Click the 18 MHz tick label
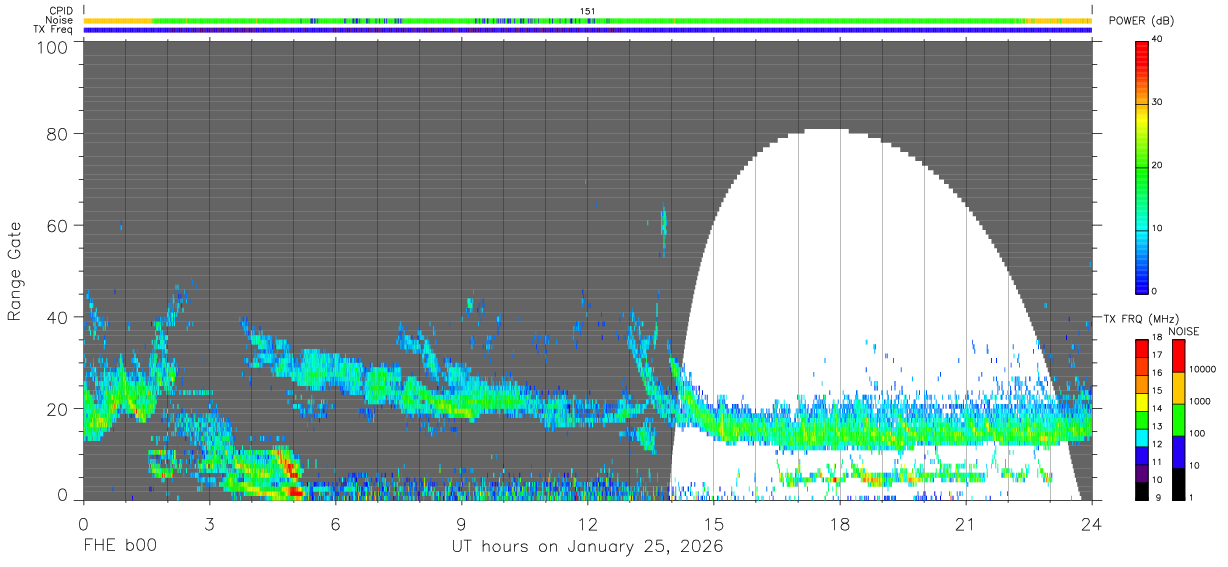 (x=1156, y=338)
